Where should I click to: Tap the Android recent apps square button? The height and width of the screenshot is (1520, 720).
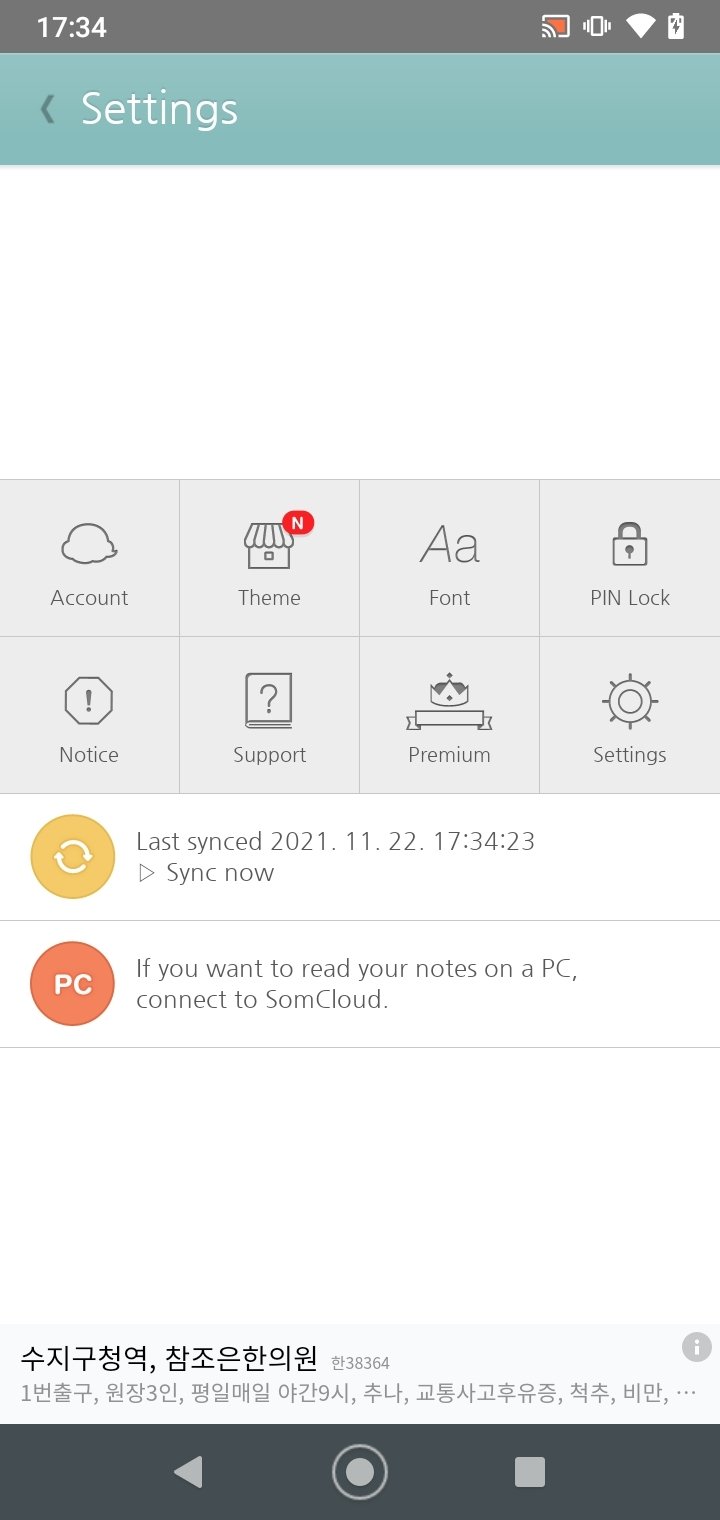point(529,1472)
